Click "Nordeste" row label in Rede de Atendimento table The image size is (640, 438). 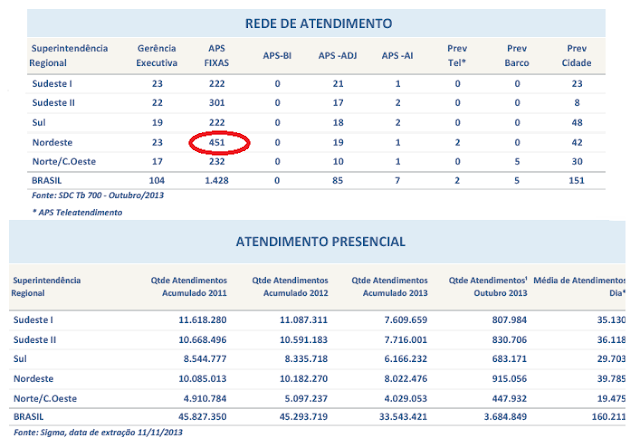(x=52, y=142)
